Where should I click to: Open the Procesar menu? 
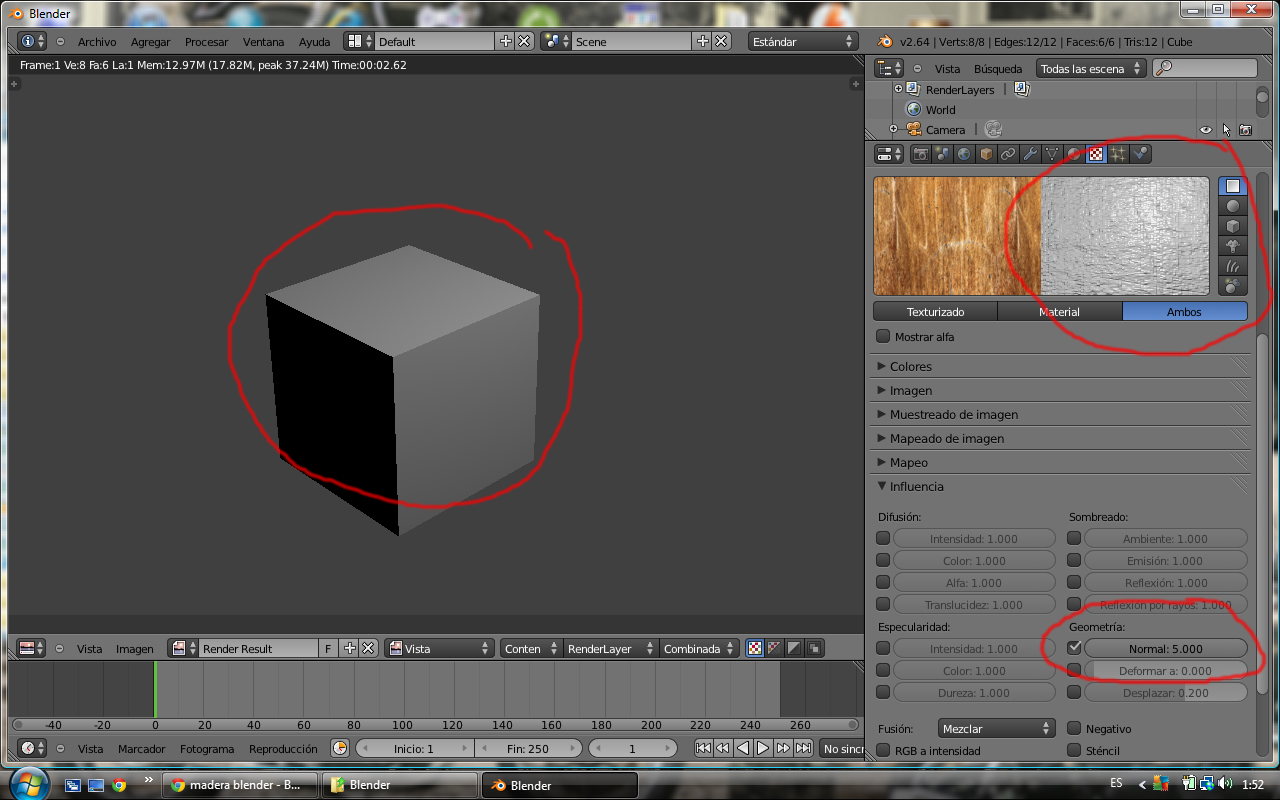[x=206, y=42]
